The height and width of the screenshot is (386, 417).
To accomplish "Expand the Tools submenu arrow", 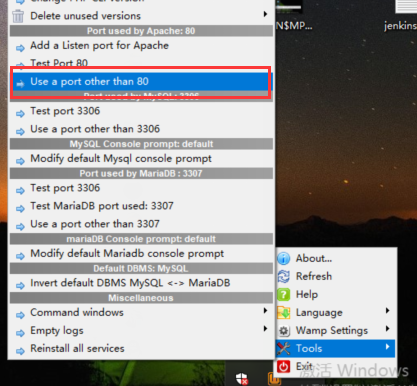I will 387,347.
